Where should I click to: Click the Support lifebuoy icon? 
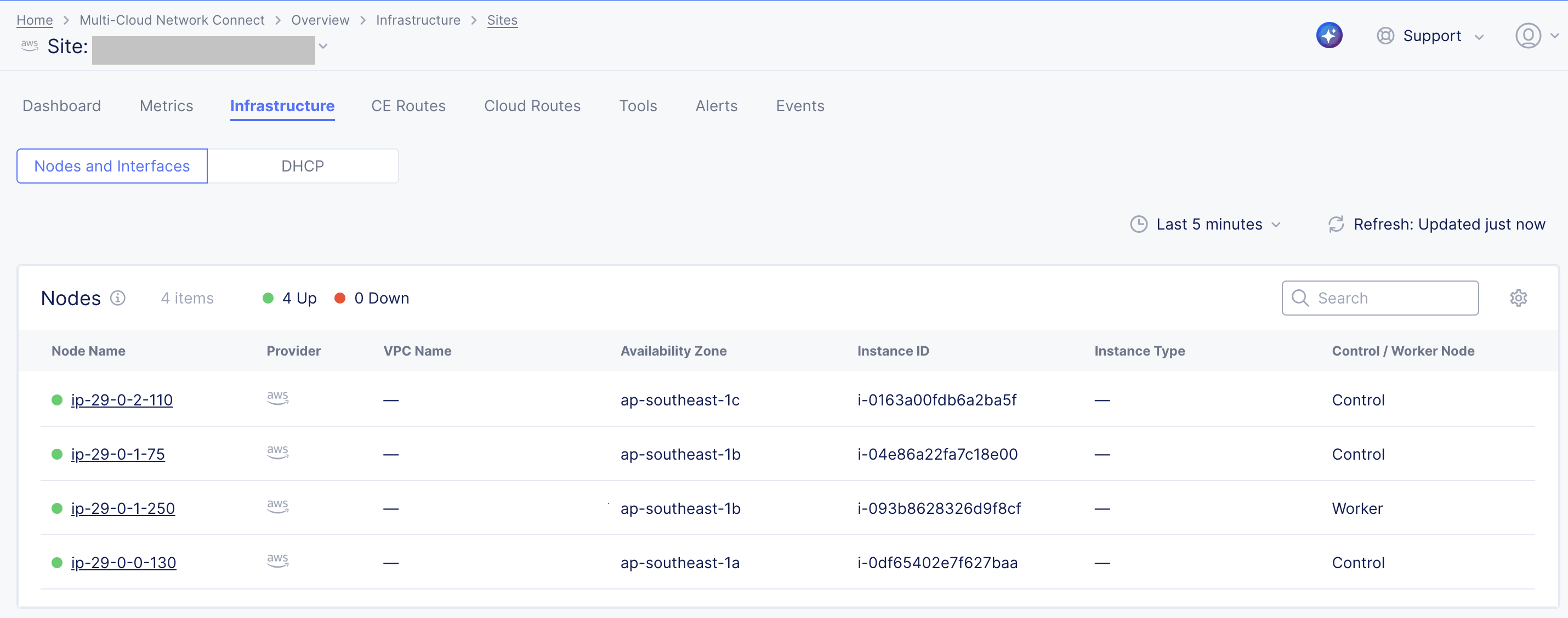pyautogui.click(x=1385, y=36)
